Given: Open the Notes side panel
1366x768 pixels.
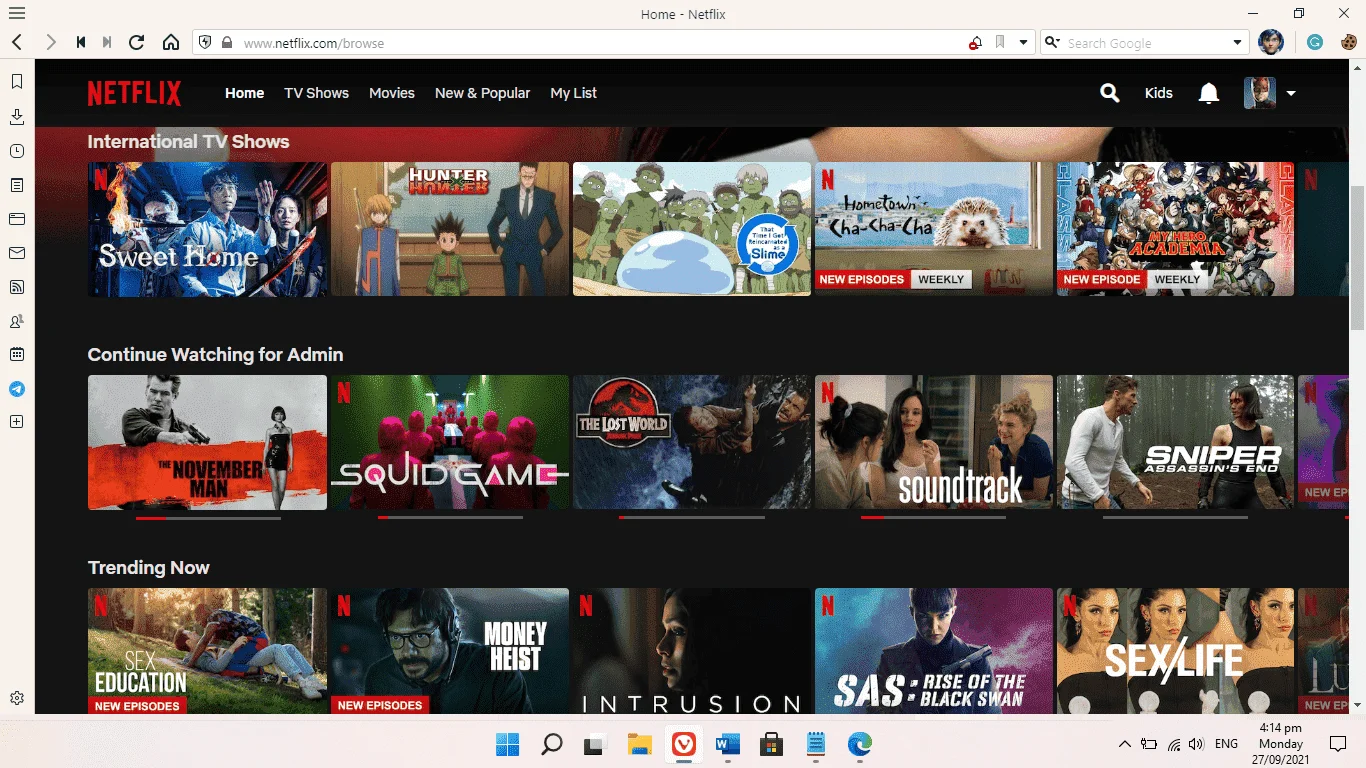Looking at the screenshot, I should 17,185.
